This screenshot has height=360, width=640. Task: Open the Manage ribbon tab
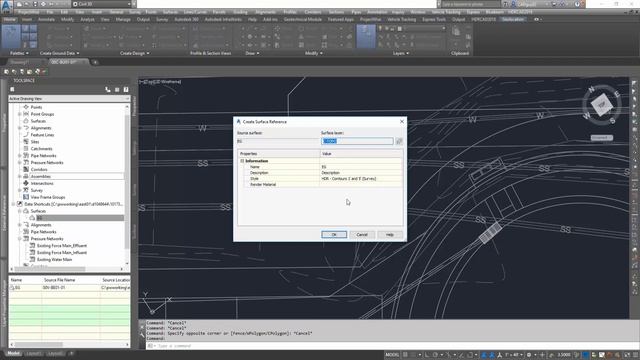coord(123,19)
